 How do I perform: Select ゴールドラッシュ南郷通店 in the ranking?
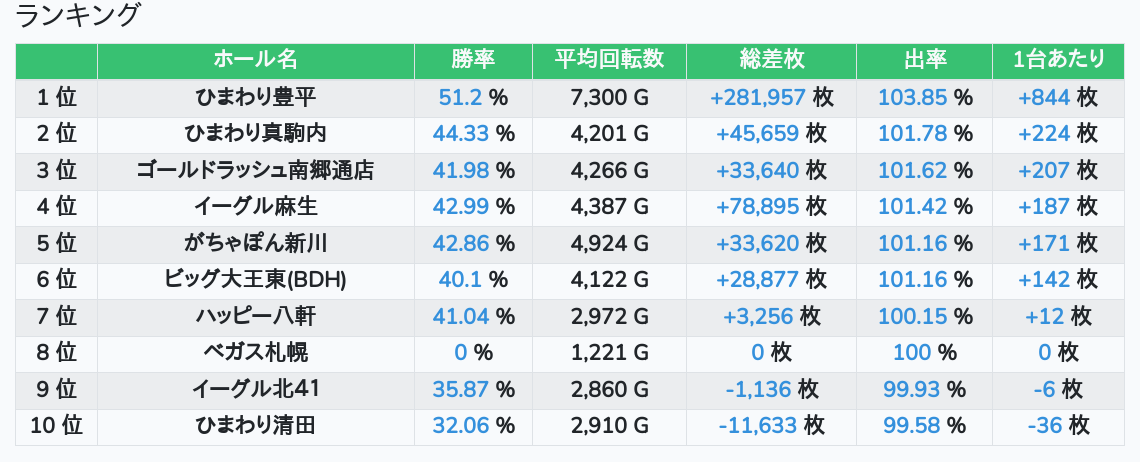point(255,170)
